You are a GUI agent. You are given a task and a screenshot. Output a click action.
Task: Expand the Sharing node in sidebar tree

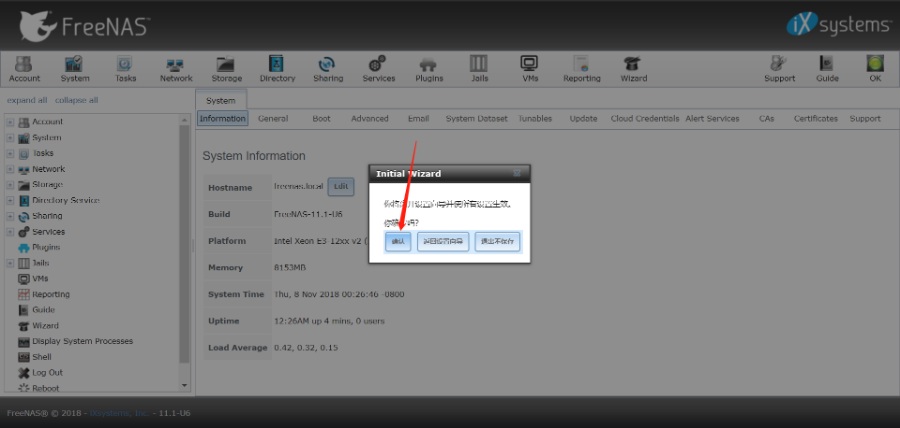click(x=10, y=216)
